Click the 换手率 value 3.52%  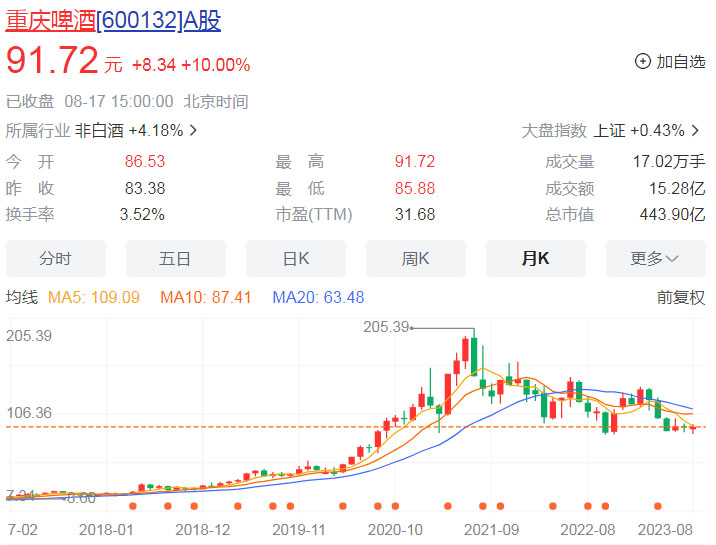142,215
